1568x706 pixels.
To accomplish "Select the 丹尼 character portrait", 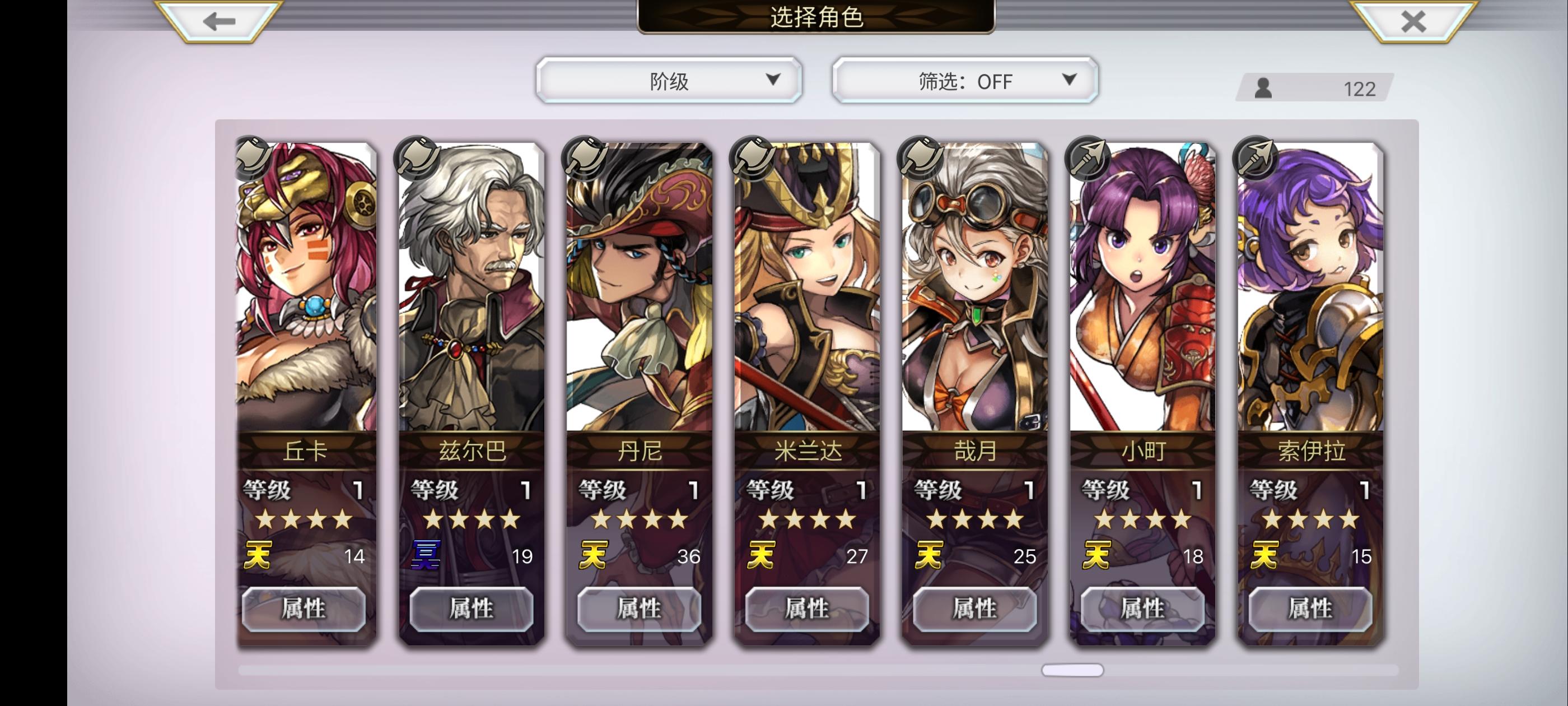I will pos(639,286).
